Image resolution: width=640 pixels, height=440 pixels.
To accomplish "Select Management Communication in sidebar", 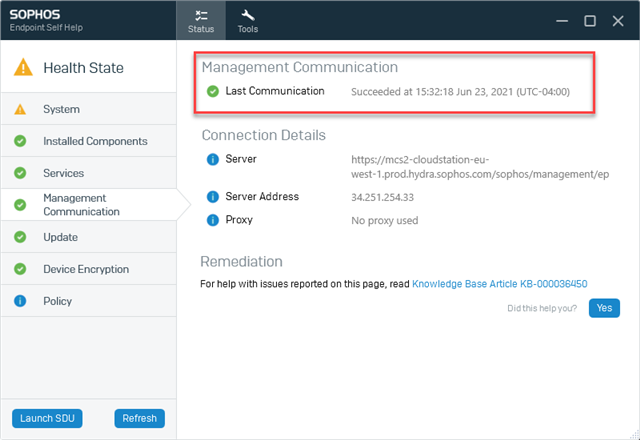I will (89, 204).
